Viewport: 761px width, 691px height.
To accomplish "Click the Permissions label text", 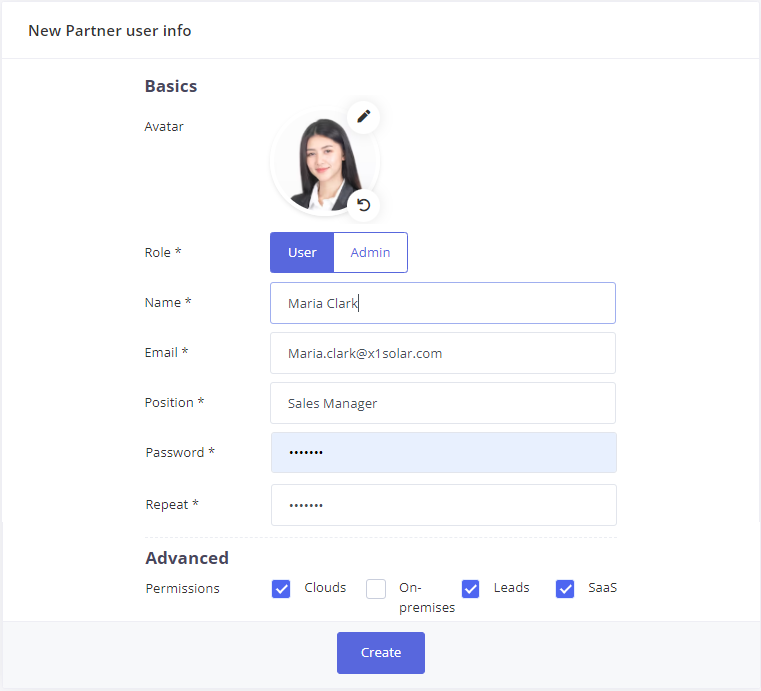I will point(182,589).
